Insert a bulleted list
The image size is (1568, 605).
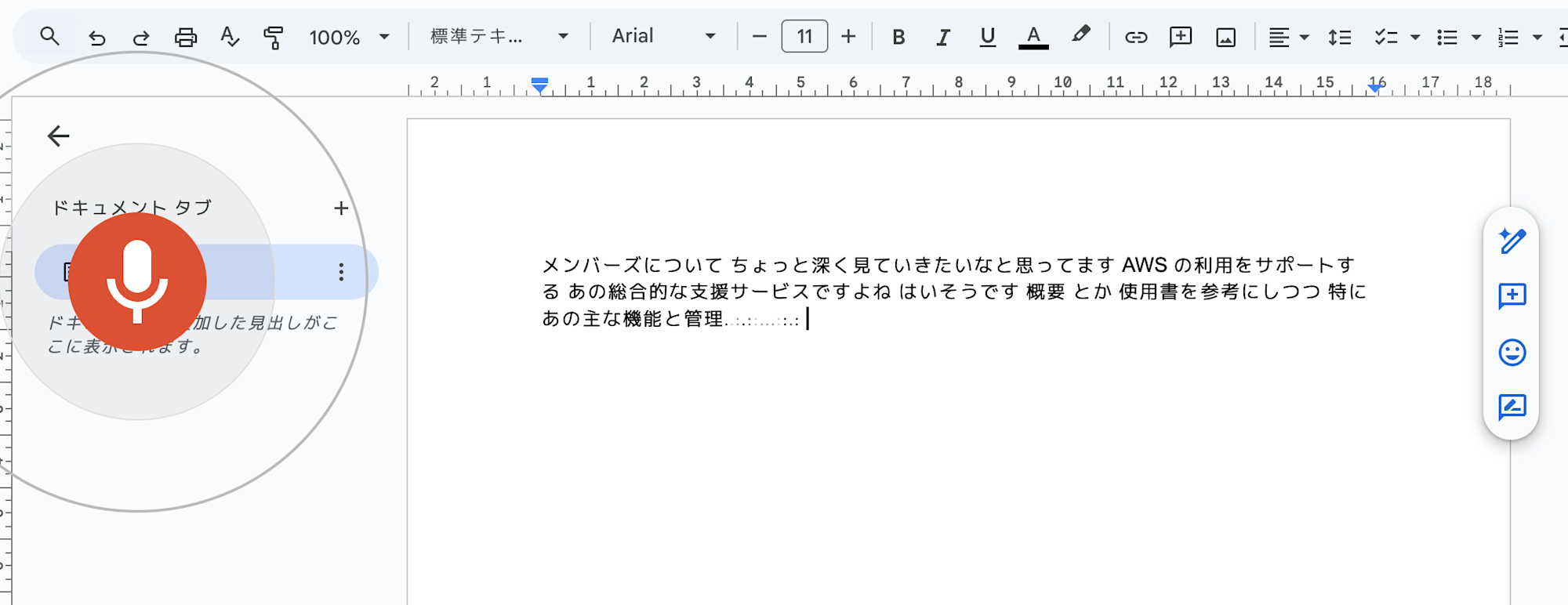1447,37
